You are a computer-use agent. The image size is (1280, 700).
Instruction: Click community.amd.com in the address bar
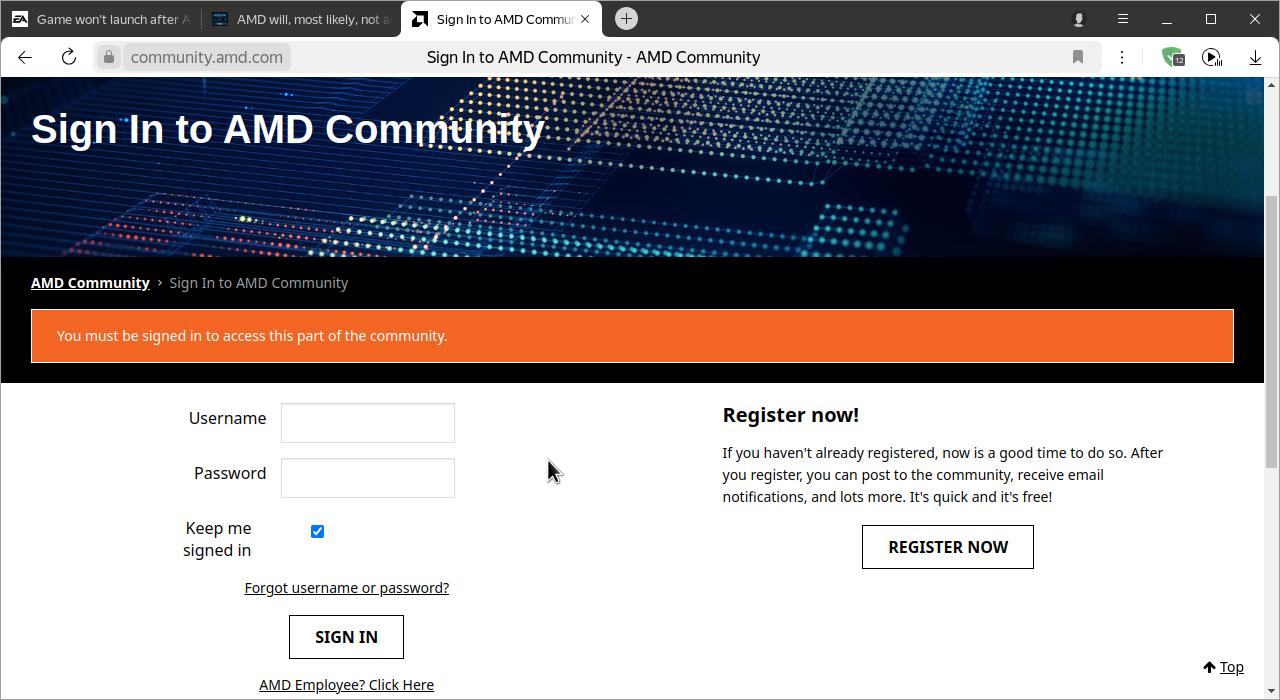coord(207,57)
